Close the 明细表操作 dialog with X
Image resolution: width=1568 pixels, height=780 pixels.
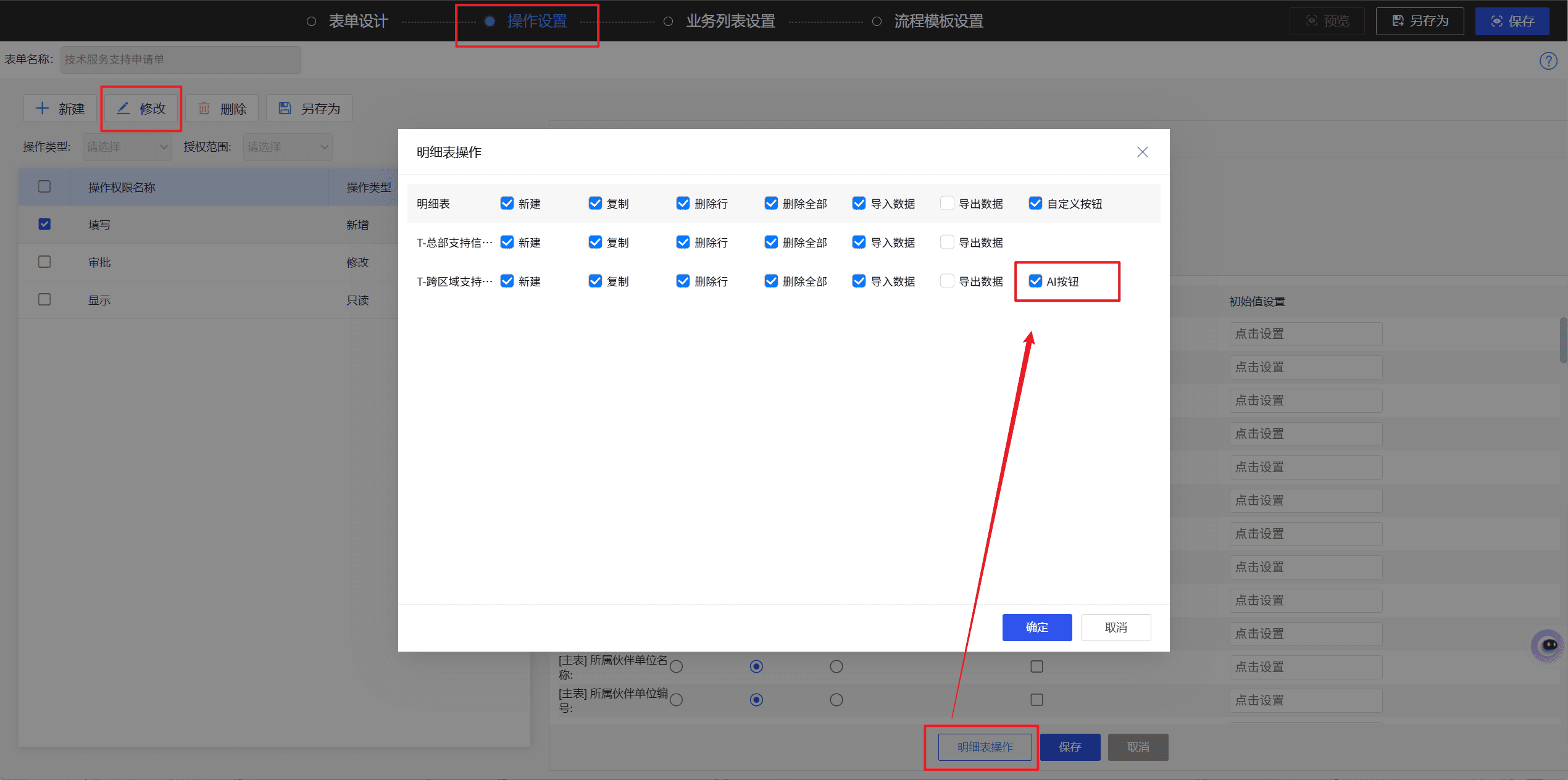tap(1142, 152)
